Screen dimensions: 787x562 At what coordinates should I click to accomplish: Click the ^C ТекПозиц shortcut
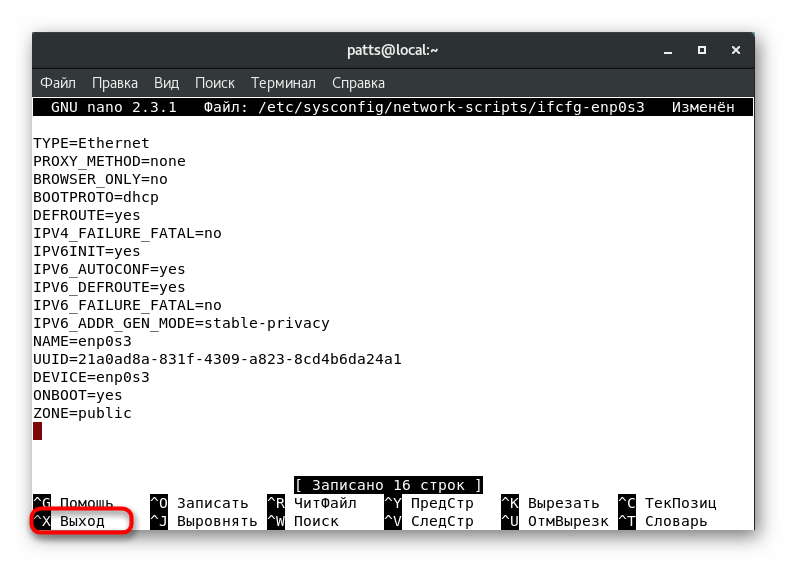(x=668, y=503)
